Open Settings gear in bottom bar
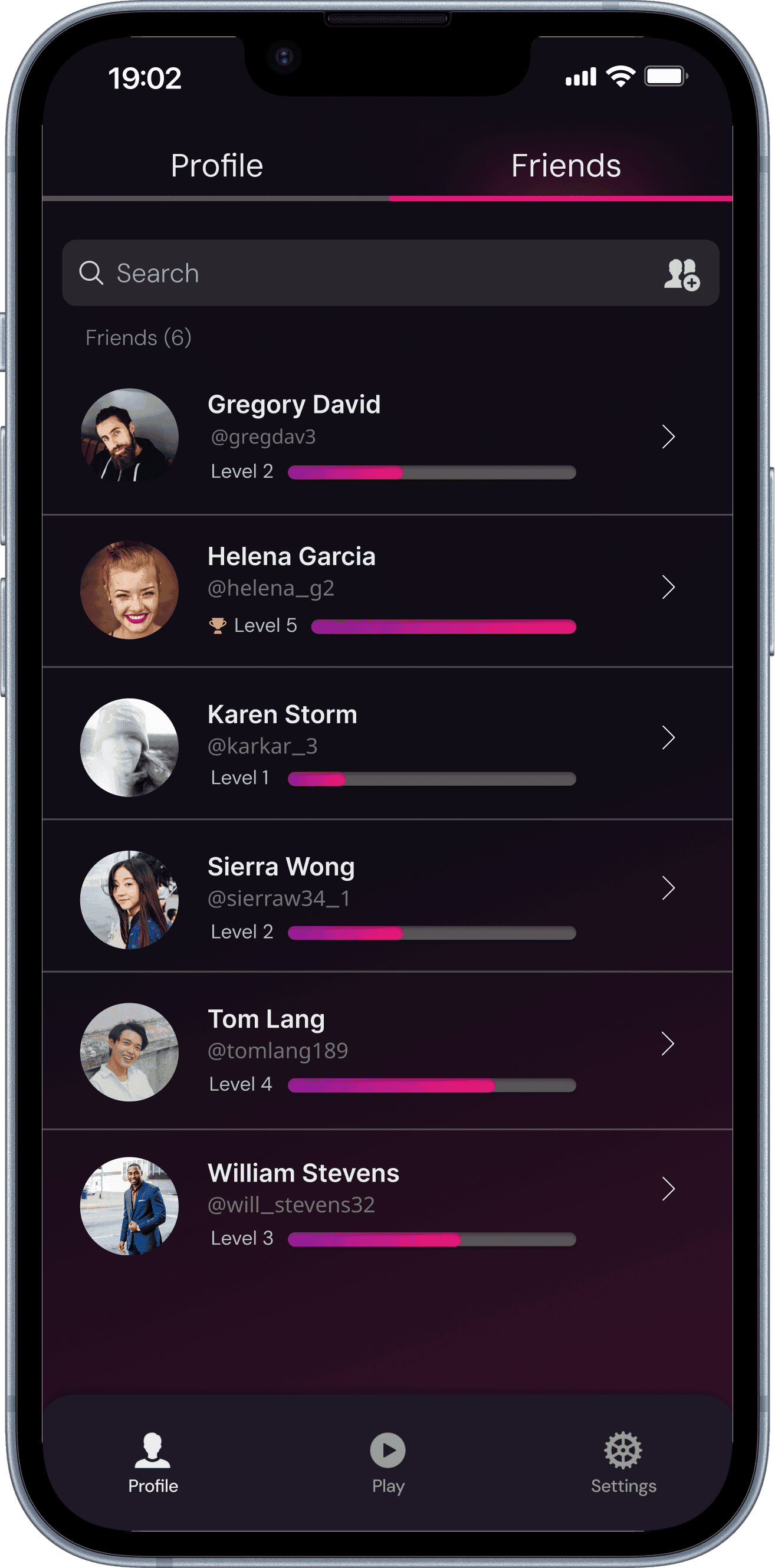 point(623,1450)
